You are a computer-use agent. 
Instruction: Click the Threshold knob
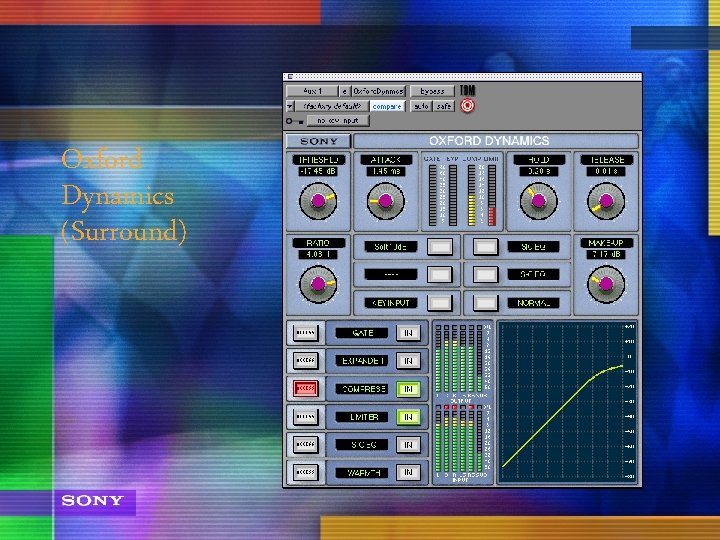pyautogui.click(x=318, y=201)
